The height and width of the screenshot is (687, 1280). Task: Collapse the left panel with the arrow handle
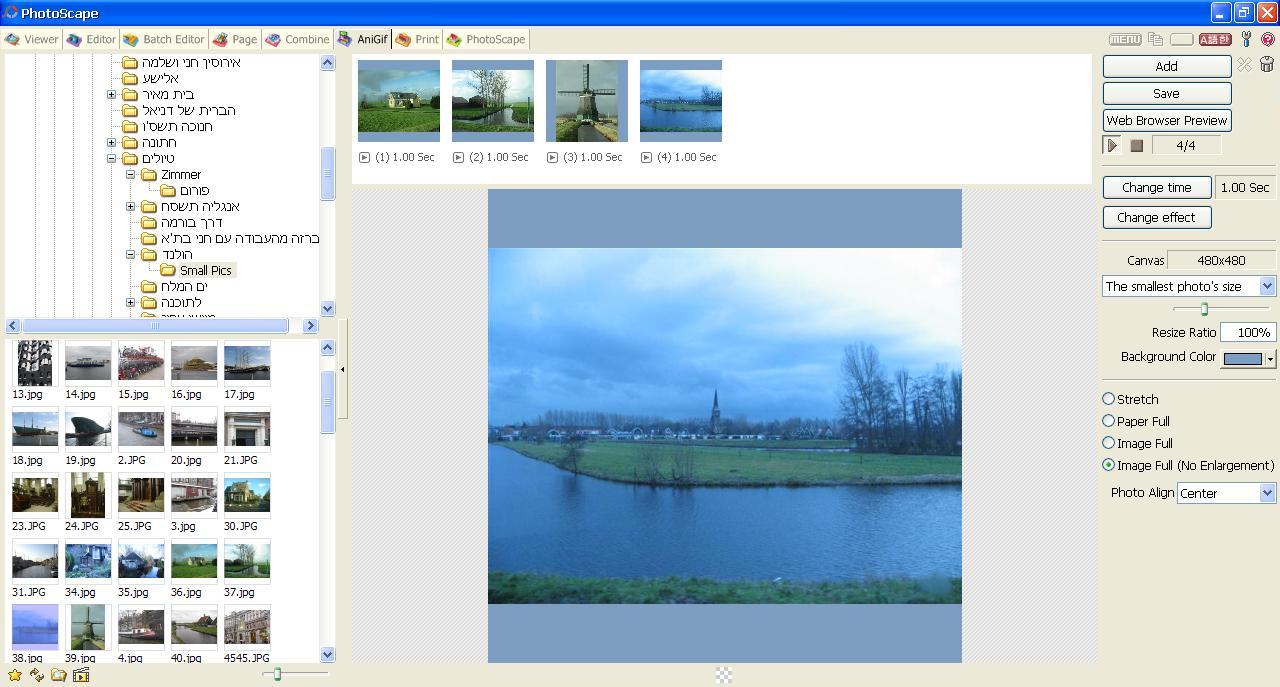(x=342, y=369)
